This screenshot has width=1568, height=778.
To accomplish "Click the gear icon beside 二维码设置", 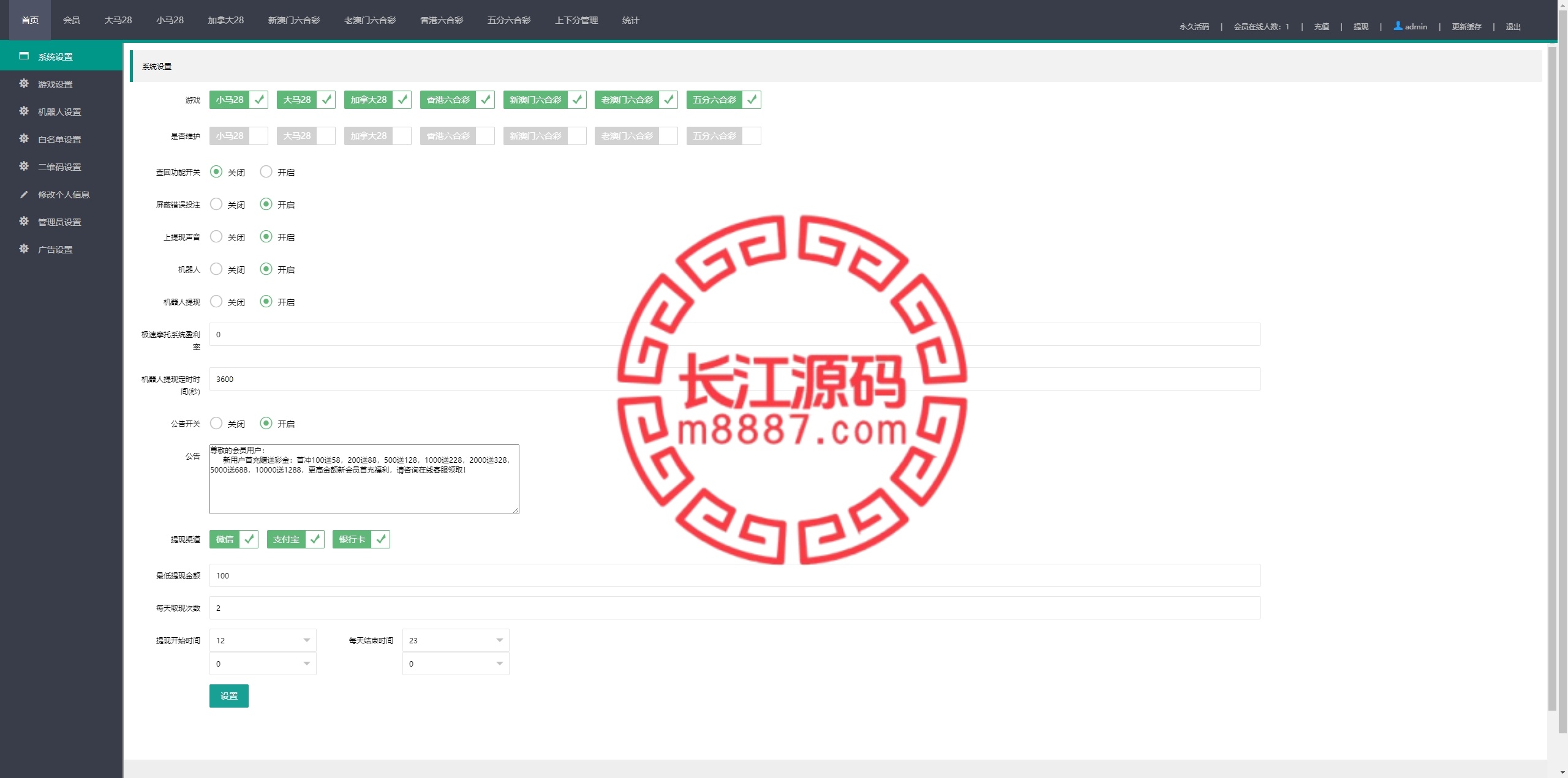I will [24, 166].
